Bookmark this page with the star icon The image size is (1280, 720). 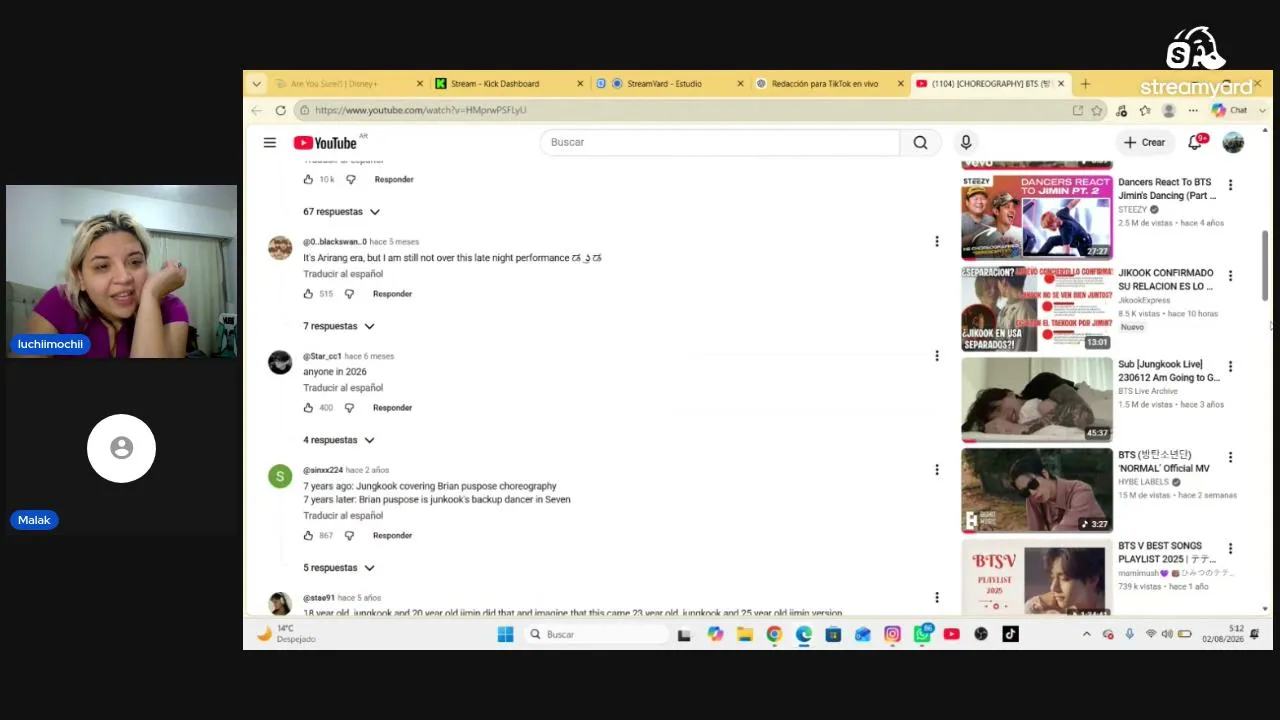[1097, 110]
